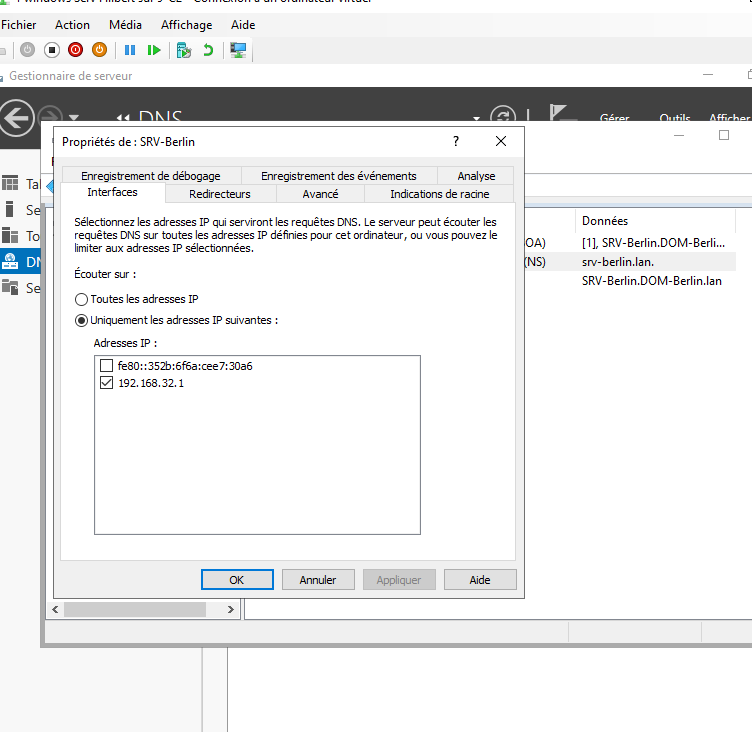Choose 'Uniquement les adresses IP suivantes' option

tap(82, 320)
